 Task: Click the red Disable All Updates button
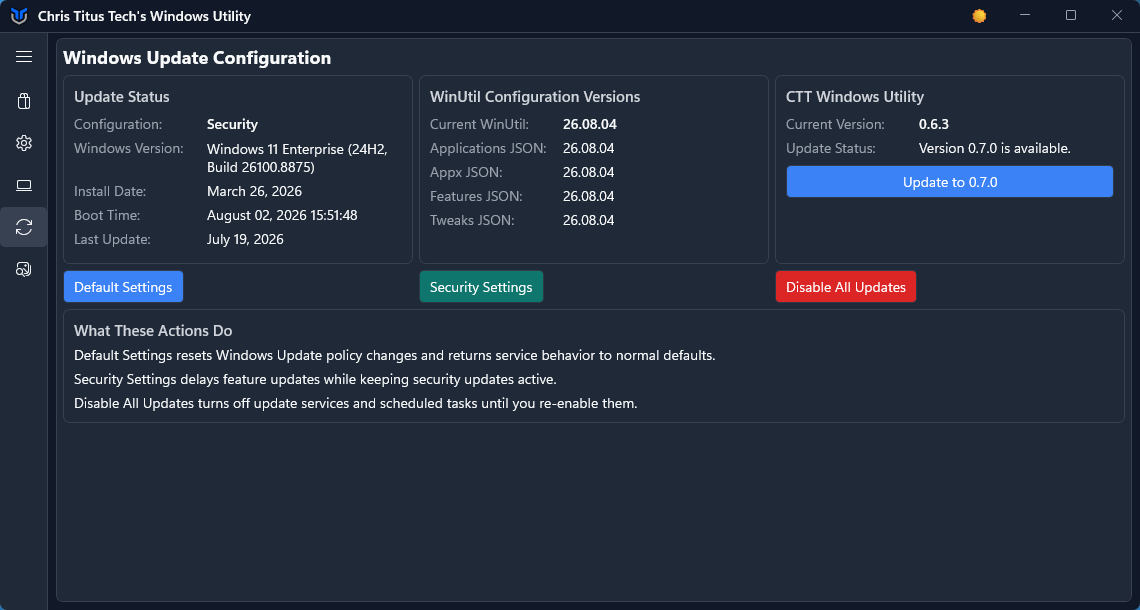846,287
